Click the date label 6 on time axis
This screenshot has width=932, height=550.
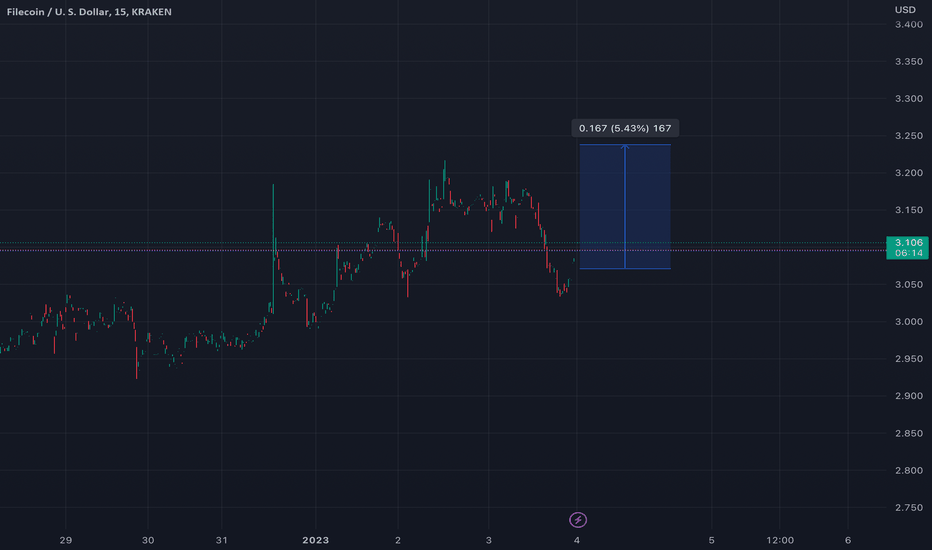tap(848, 540)
